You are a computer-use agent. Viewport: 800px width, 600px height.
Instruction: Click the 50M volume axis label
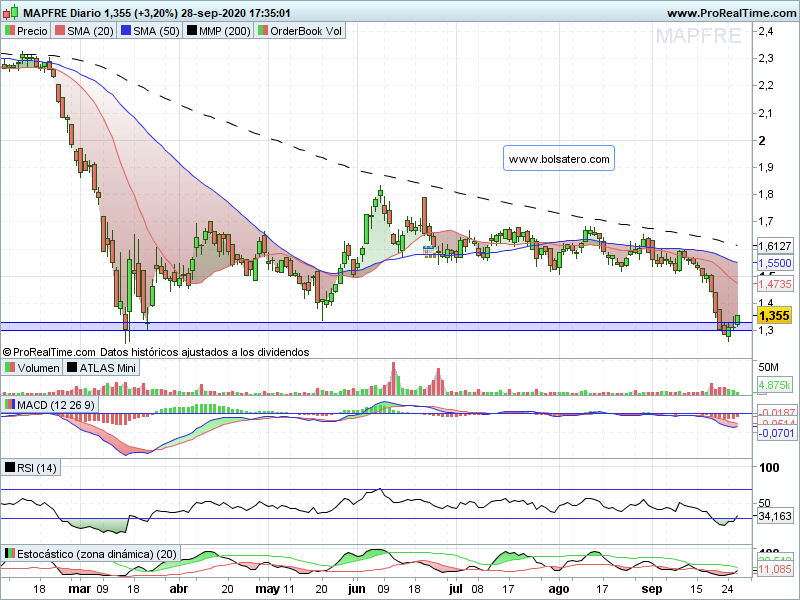pos(768,367)
